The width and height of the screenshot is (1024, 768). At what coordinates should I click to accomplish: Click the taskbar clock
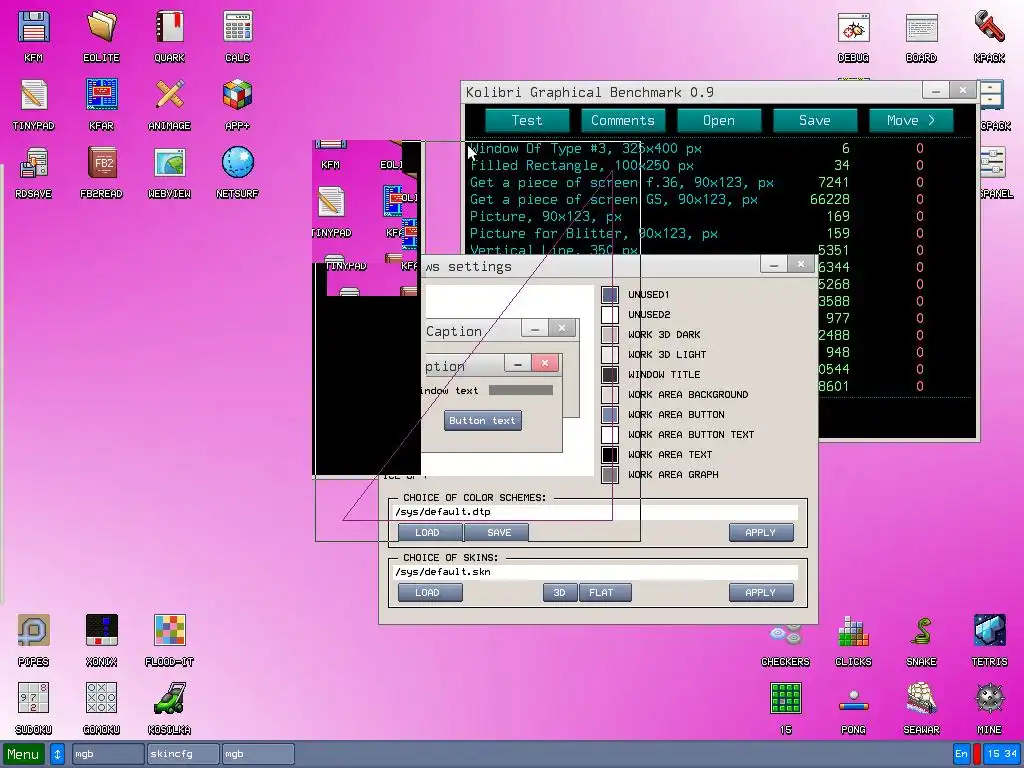coord(1002,754)
